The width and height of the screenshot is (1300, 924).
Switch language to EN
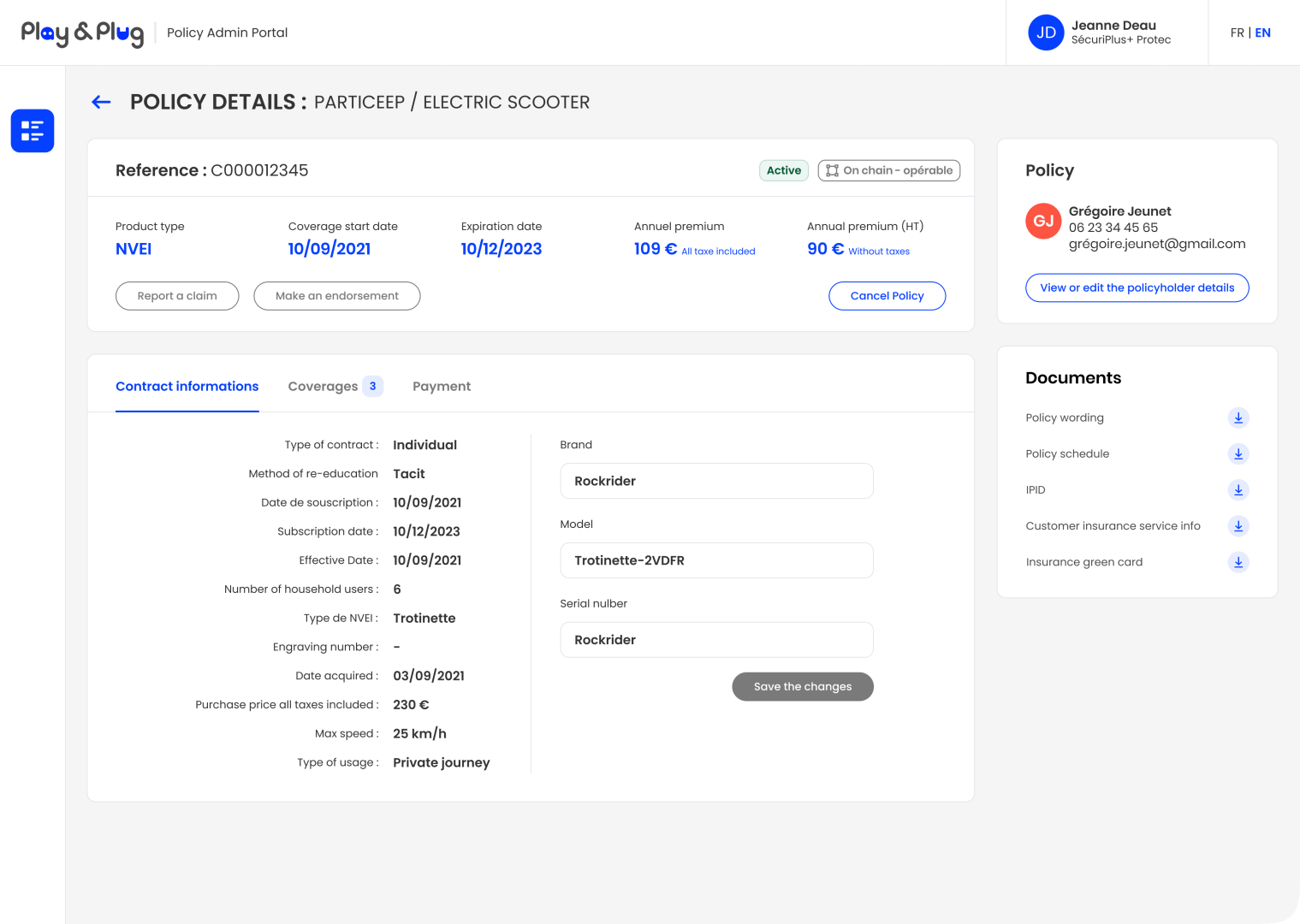click(x=1262, y=33)
